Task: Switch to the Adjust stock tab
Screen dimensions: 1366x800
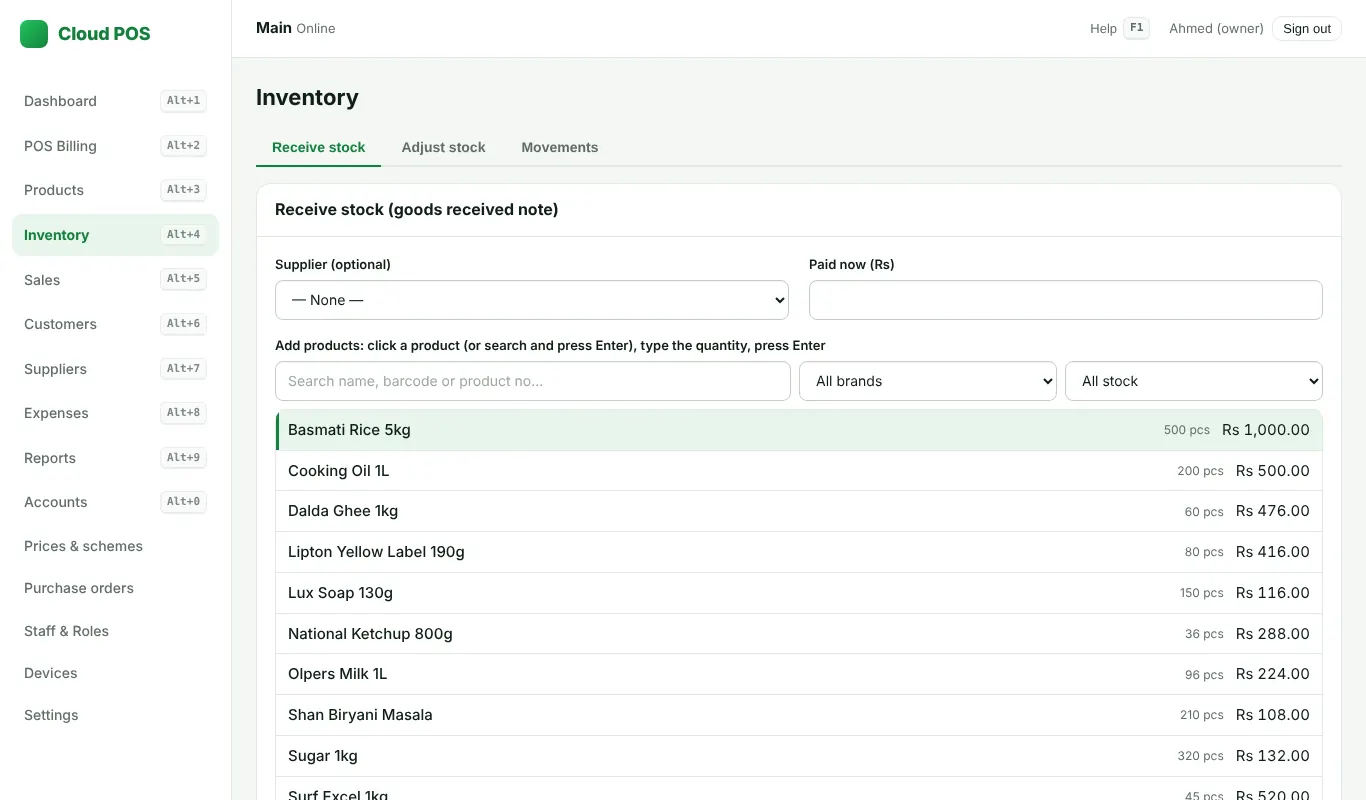Action: 443,147
